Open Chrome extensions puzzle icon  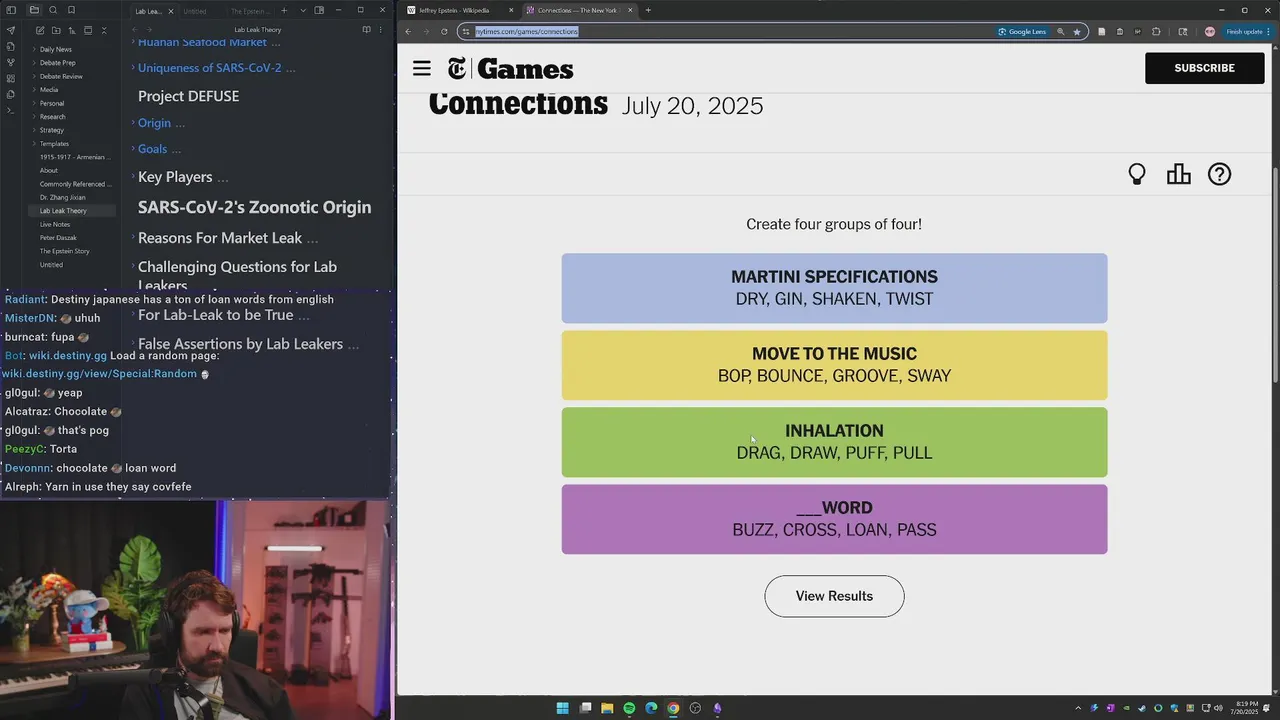click(1156, 31)
